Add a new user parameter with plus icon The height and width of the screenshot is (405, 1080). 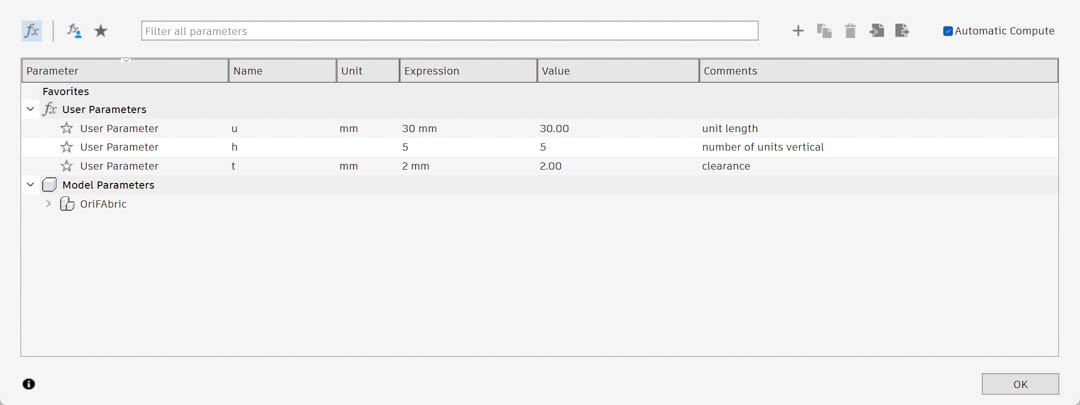[798, 31]
